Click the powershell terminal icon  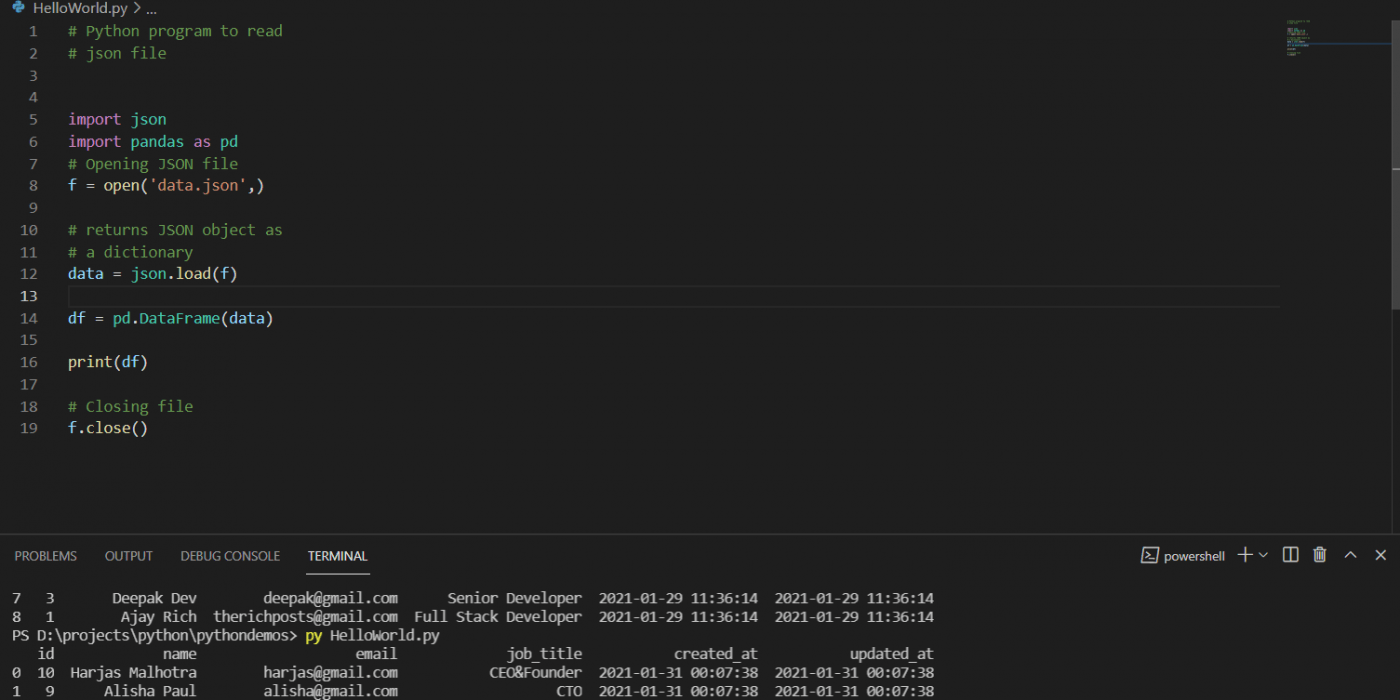tap(1150, 555)
